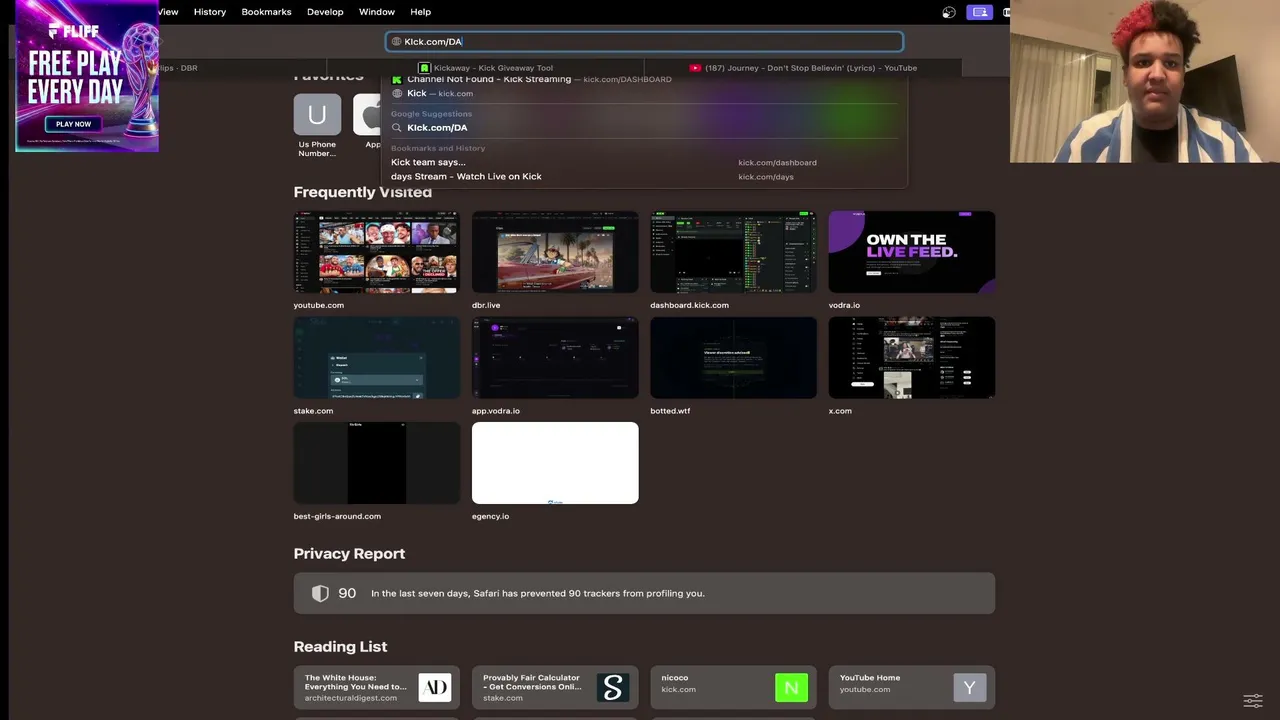Open the x.com thumbnail
This screenshot has height=720, width=1280.
[x=912, y=358]
